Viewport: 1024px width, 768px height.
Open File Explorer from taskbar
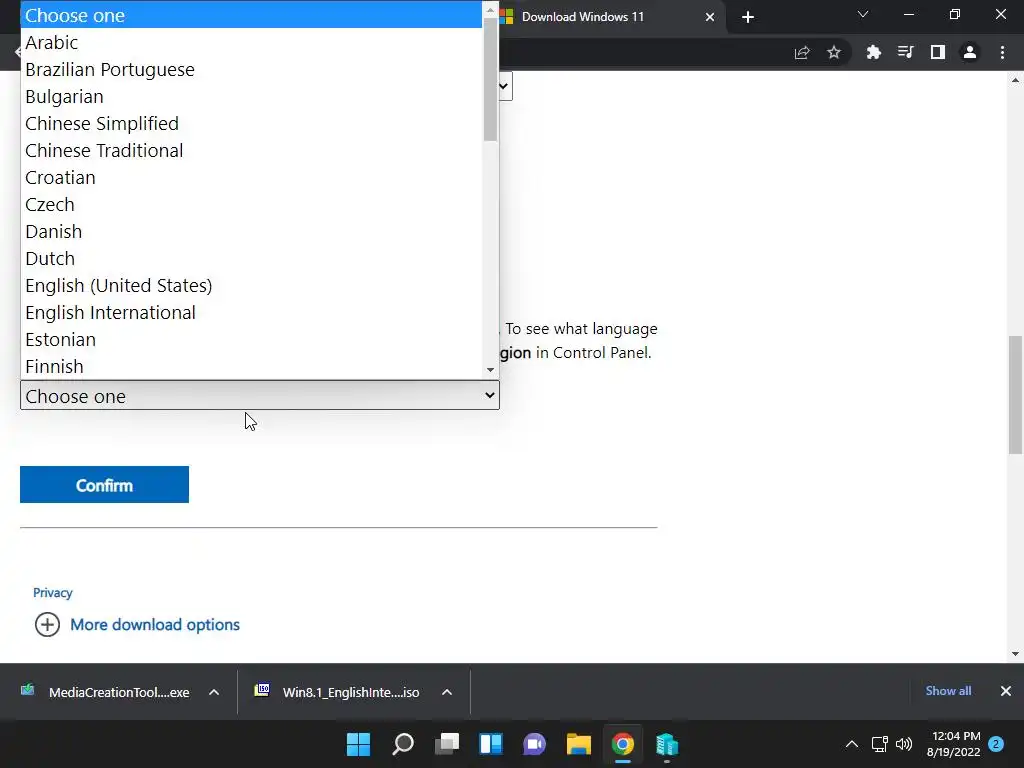pyautogui.click(x=579, y=744)
